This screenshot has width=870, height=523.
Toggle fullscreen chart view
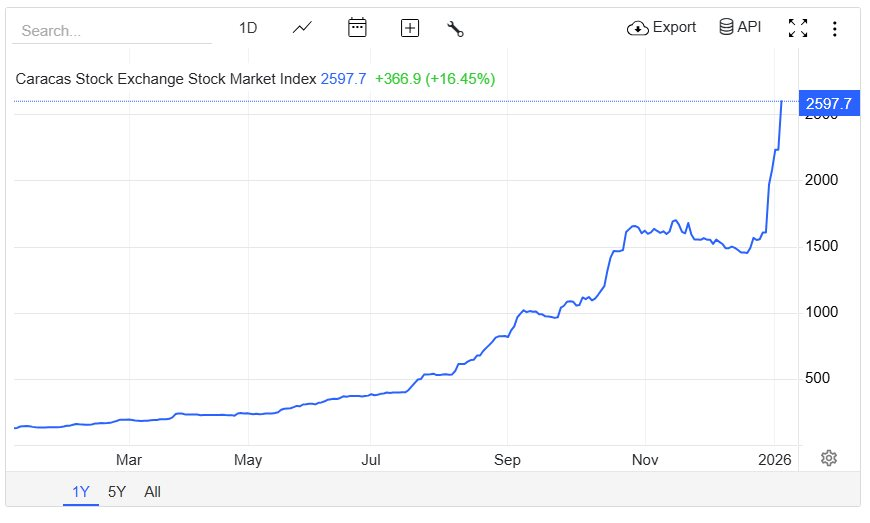pyautogui.click(x=797, y=28)
